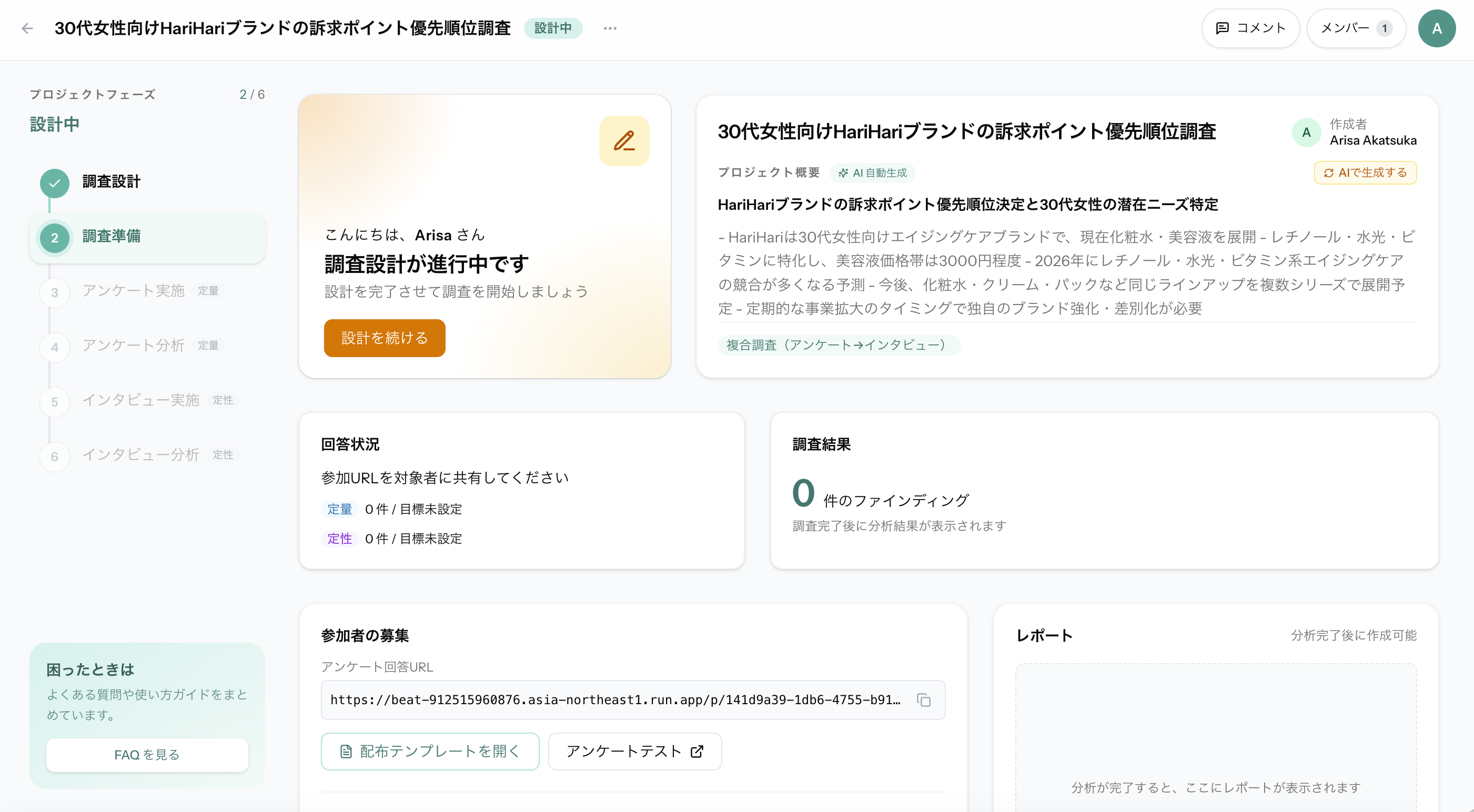The height and width of the screenshot is (812, 1474).
Task: Click the 設計を続ける button
Action: pos(385,338)
